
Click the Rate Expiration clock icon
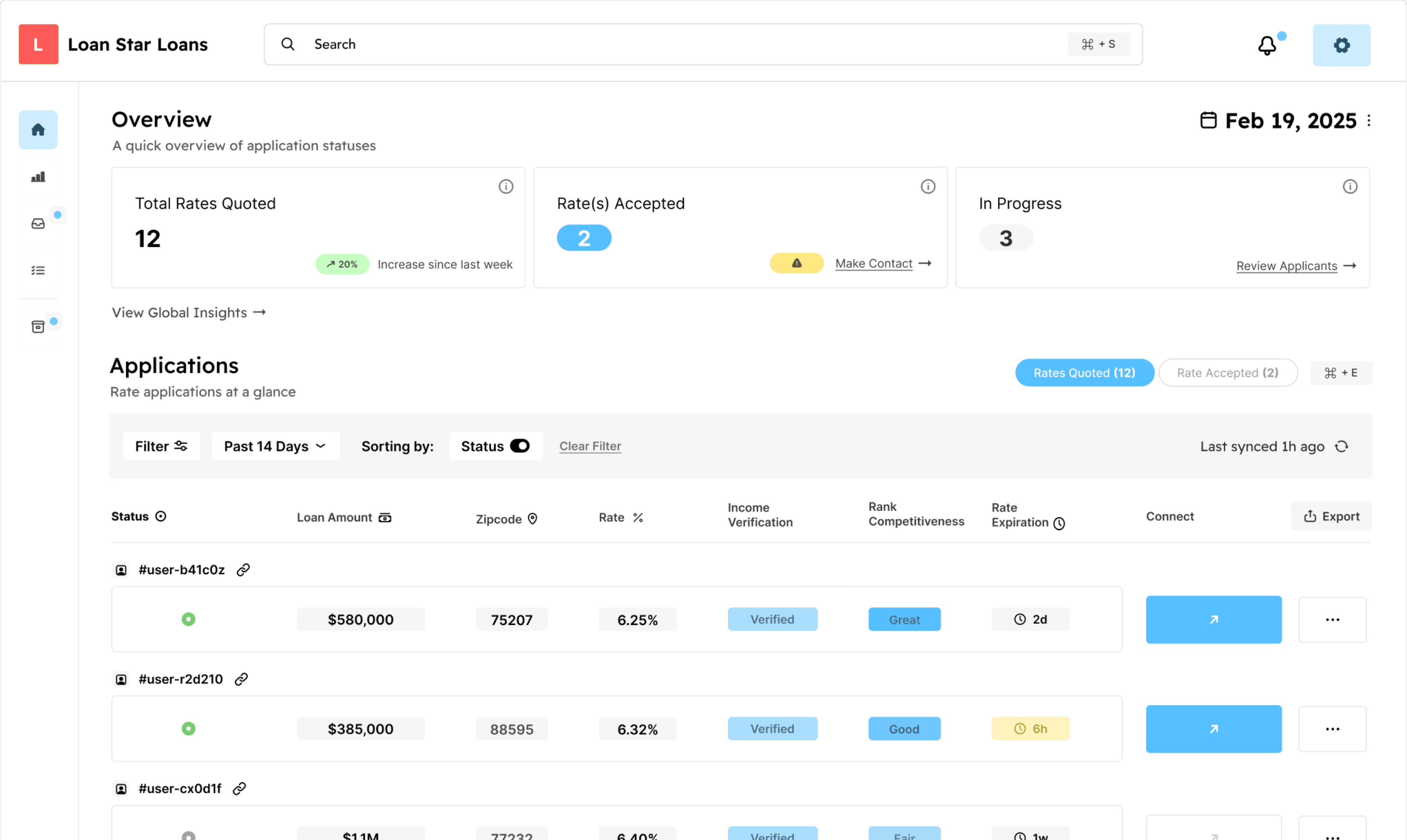click(x=1059, y=524)
